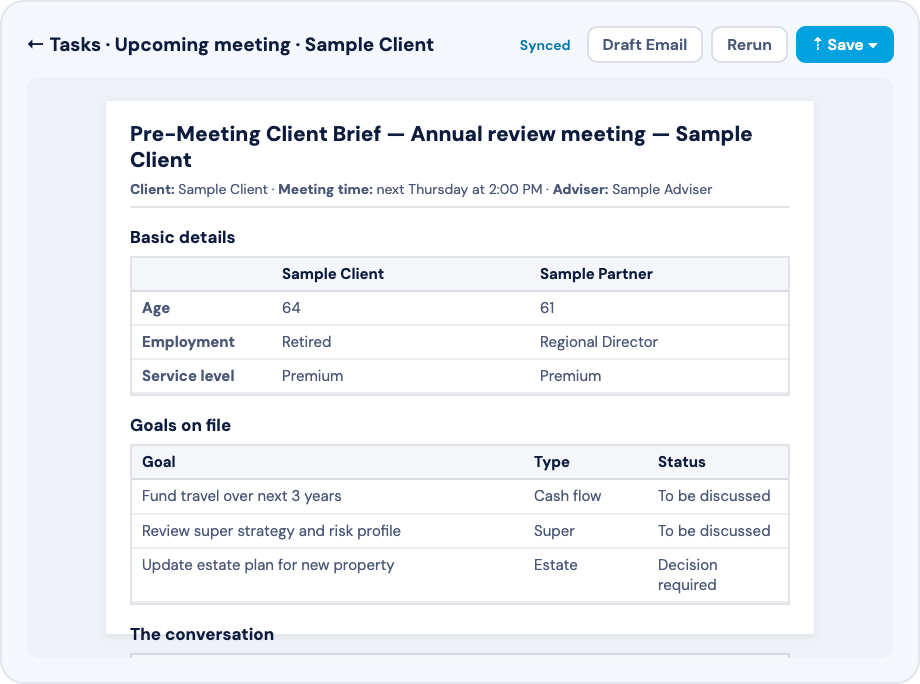Screen dimensions: 920x684
Task: Click the Synced status label
Action: coord(544,45)
